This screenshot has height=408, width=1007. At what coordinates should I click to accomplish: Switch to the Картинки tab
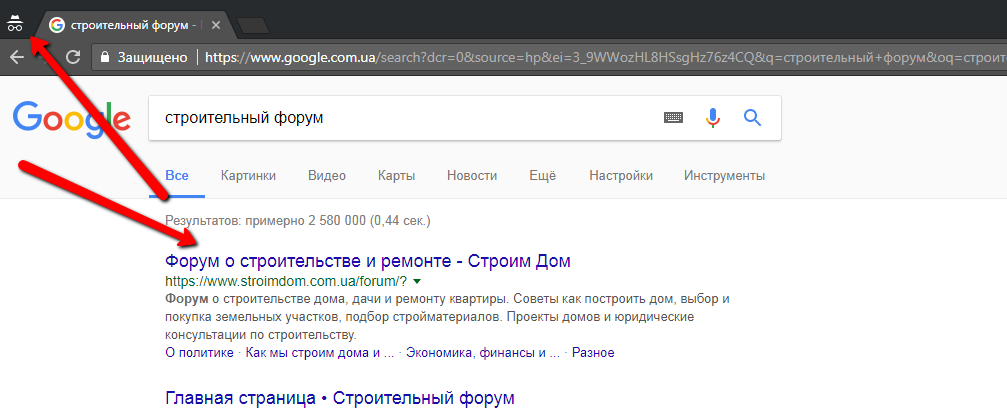click(x=248, y=175)
